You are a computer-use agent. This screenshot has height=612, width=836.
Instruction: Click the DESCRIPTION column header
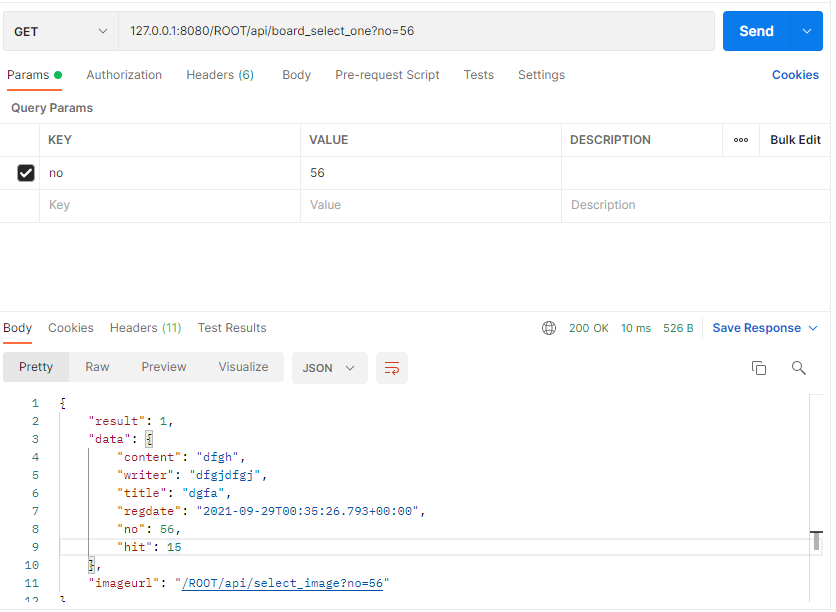610,140
